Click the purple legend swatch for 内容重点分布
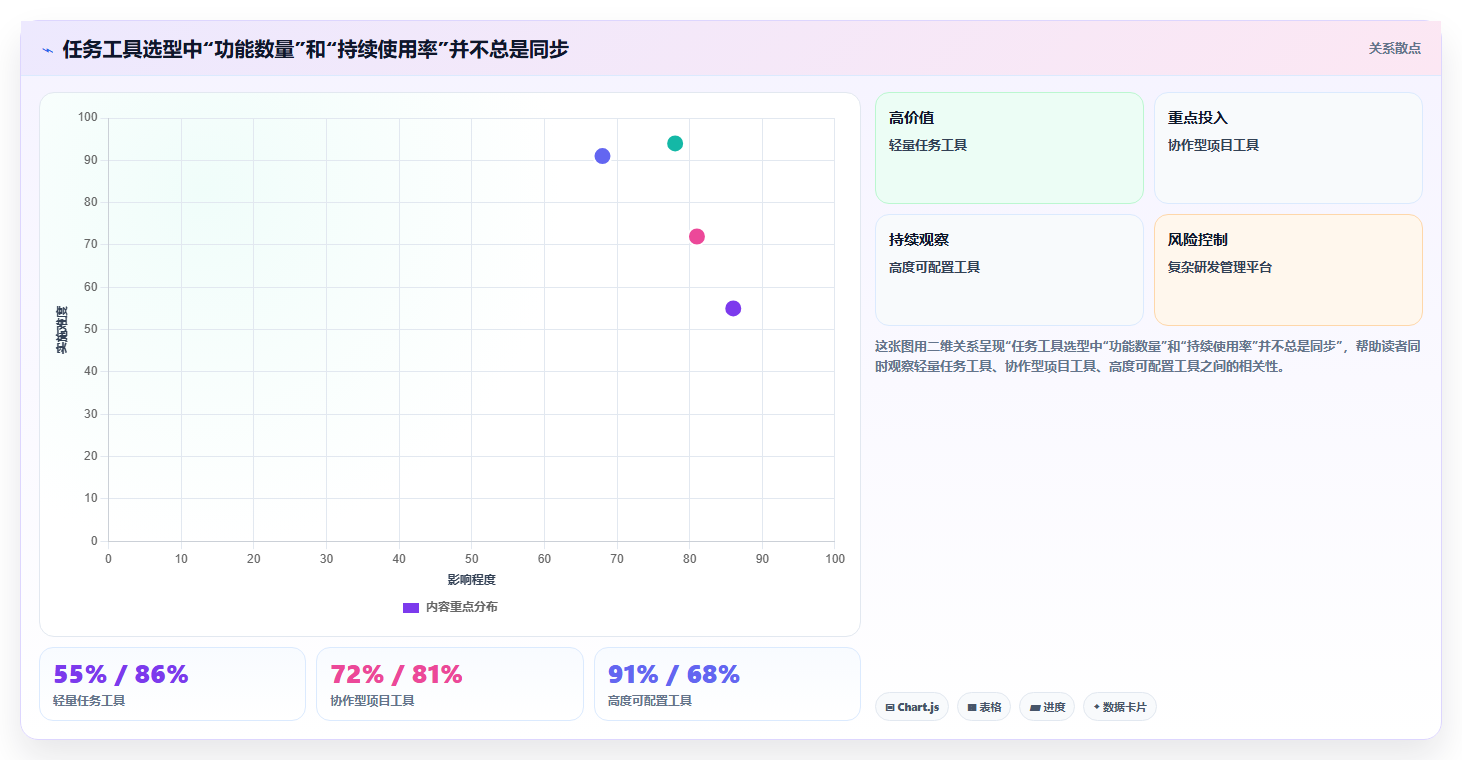This screenshot has height=760, width=1462. (x=411, y=608)
